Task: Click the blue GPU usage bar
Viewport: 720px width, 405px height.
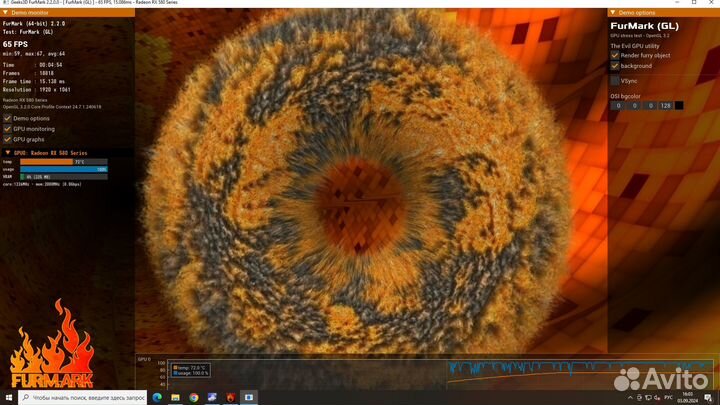Action: [64, 169]
